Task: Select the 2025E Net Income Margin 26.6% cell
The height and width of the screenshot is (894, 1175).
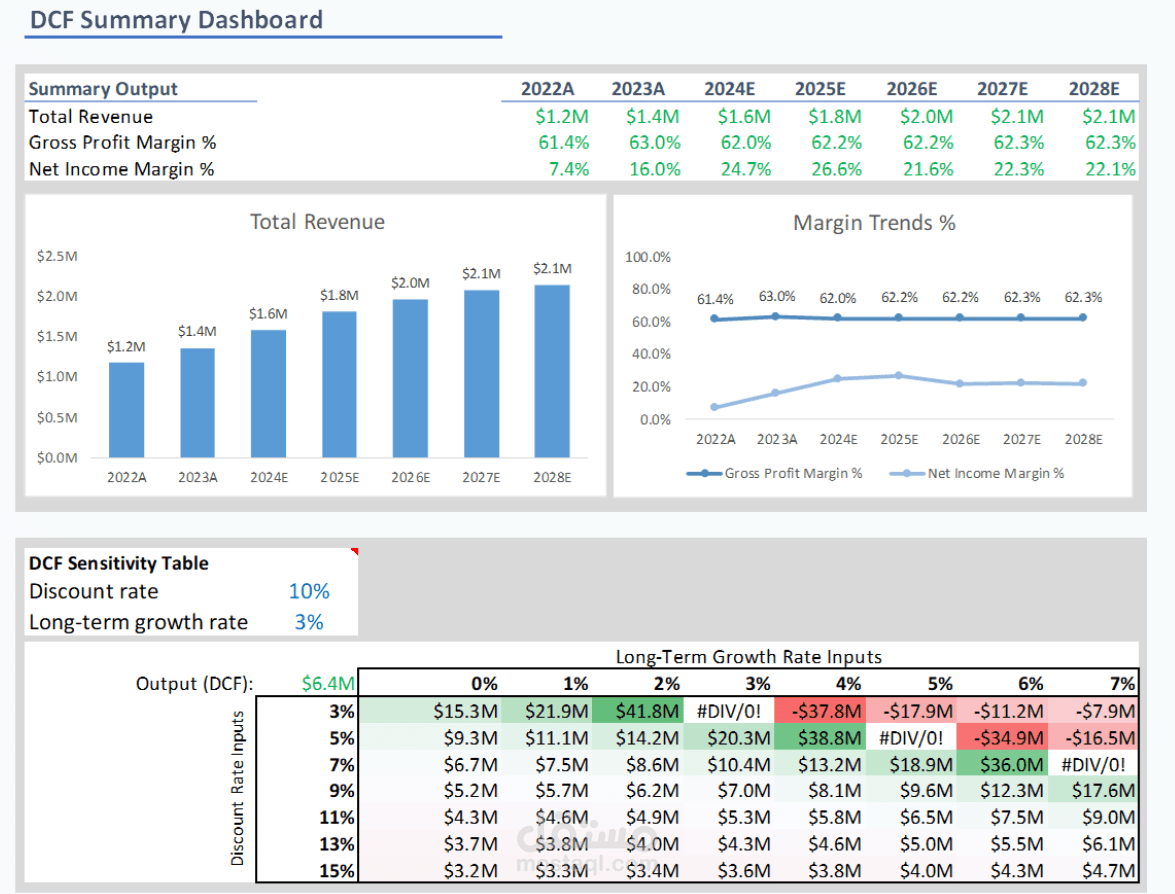Action: click(836, 169)
